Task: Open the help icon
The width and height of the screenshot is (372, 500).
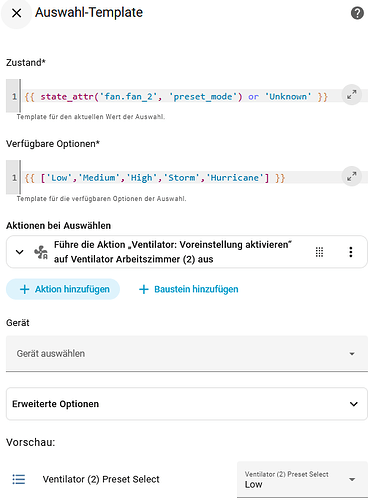Action: coord(357,13)
